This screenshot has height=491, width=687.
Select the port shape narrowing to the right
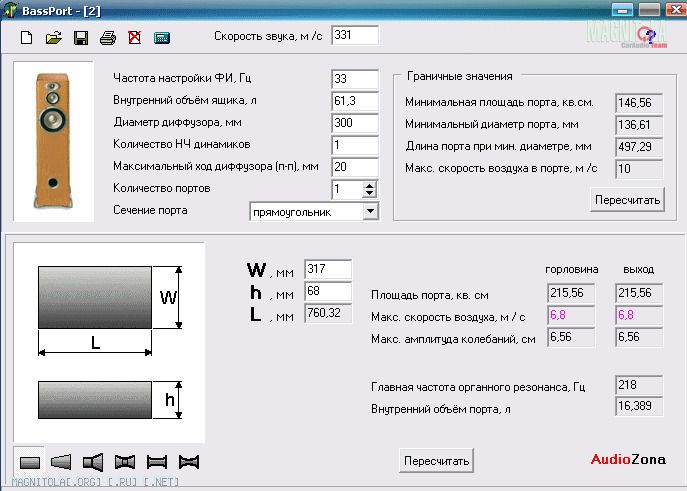pos(61,461)
